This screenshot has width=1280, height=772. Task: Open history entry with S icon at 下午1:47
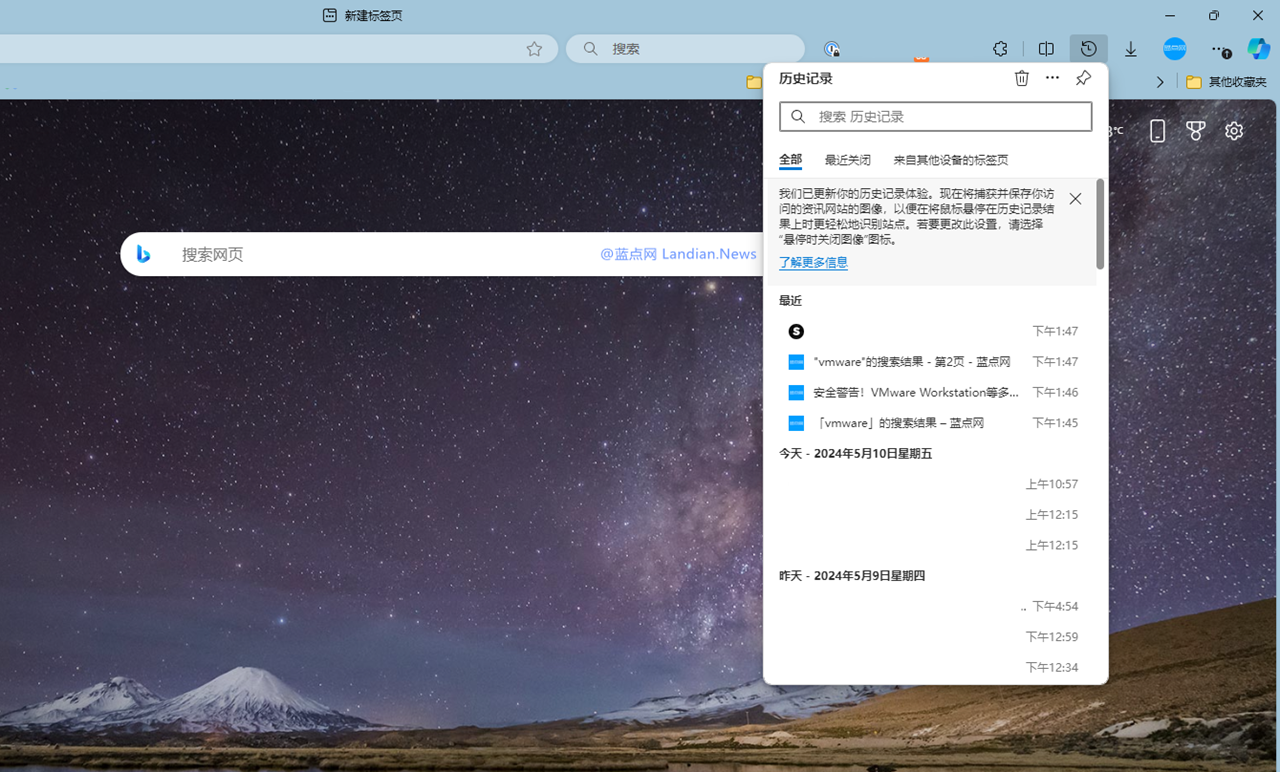coord(932,331)
